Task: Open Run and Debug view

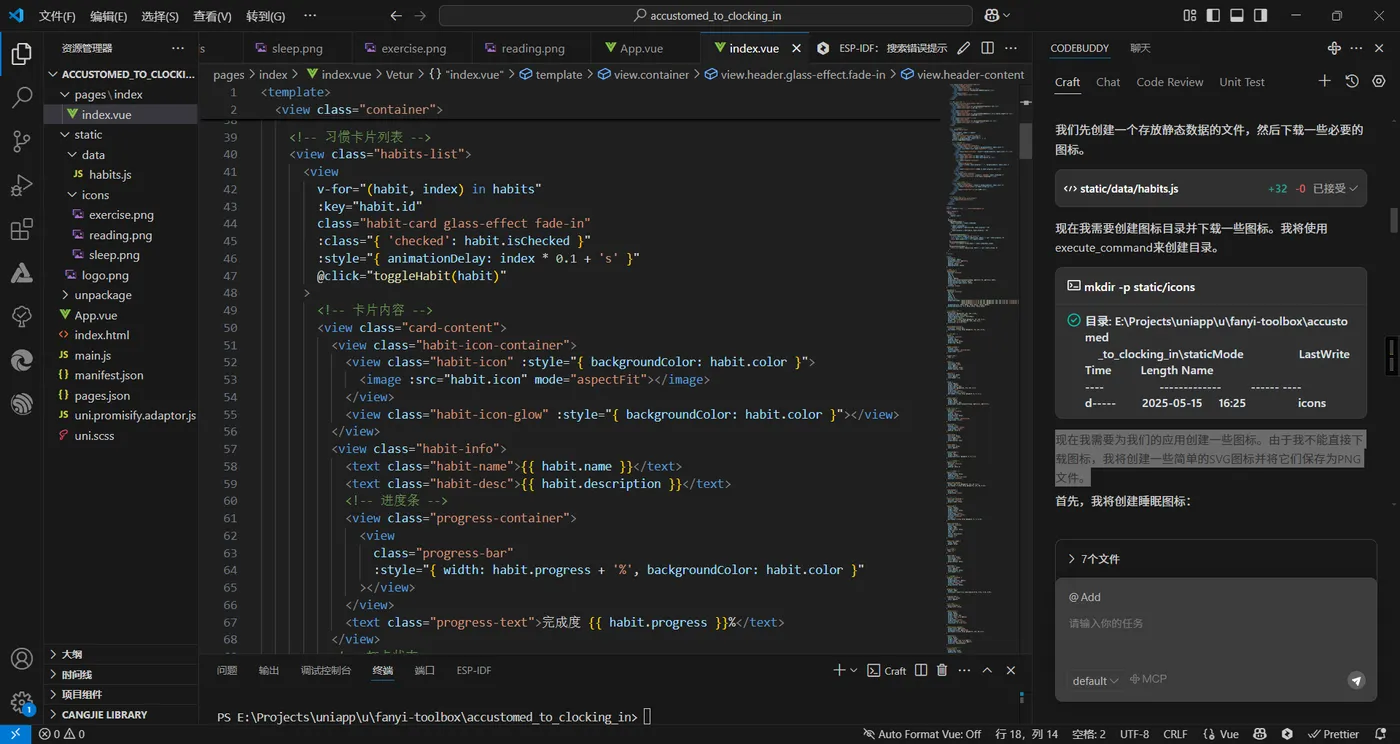Action: pyautogui.click(x=21, y=186)
